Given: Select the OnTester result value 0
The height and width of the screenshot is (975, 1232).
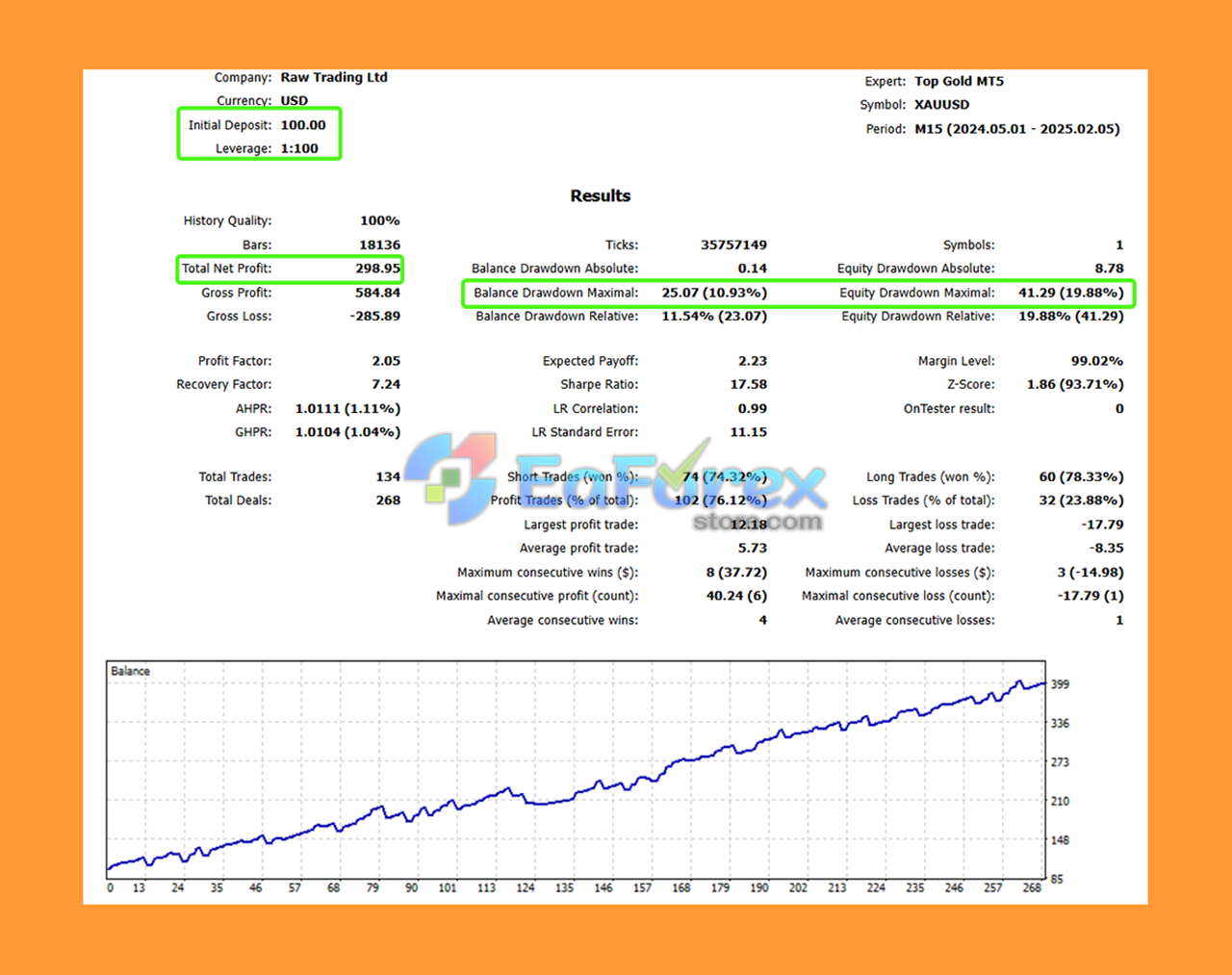Looking at the screenshot, I should tap(1119, 408).
